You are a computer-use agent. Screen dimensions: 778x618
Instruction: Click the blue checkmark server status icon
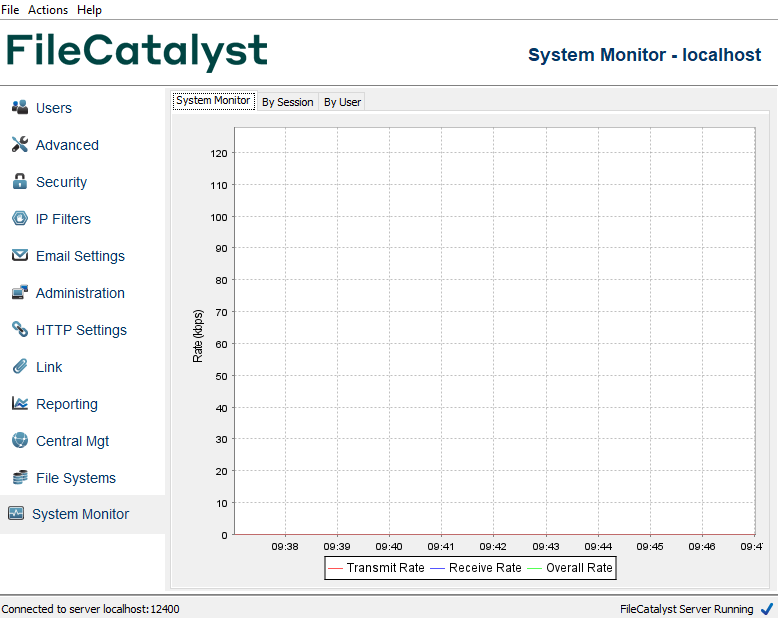click(767, 608)
